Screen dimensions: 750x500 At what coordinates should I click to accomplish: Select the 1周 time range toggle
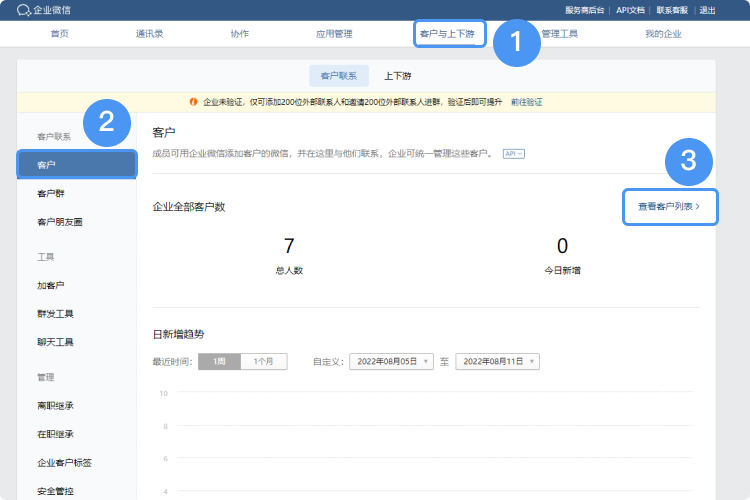[219, 361]
